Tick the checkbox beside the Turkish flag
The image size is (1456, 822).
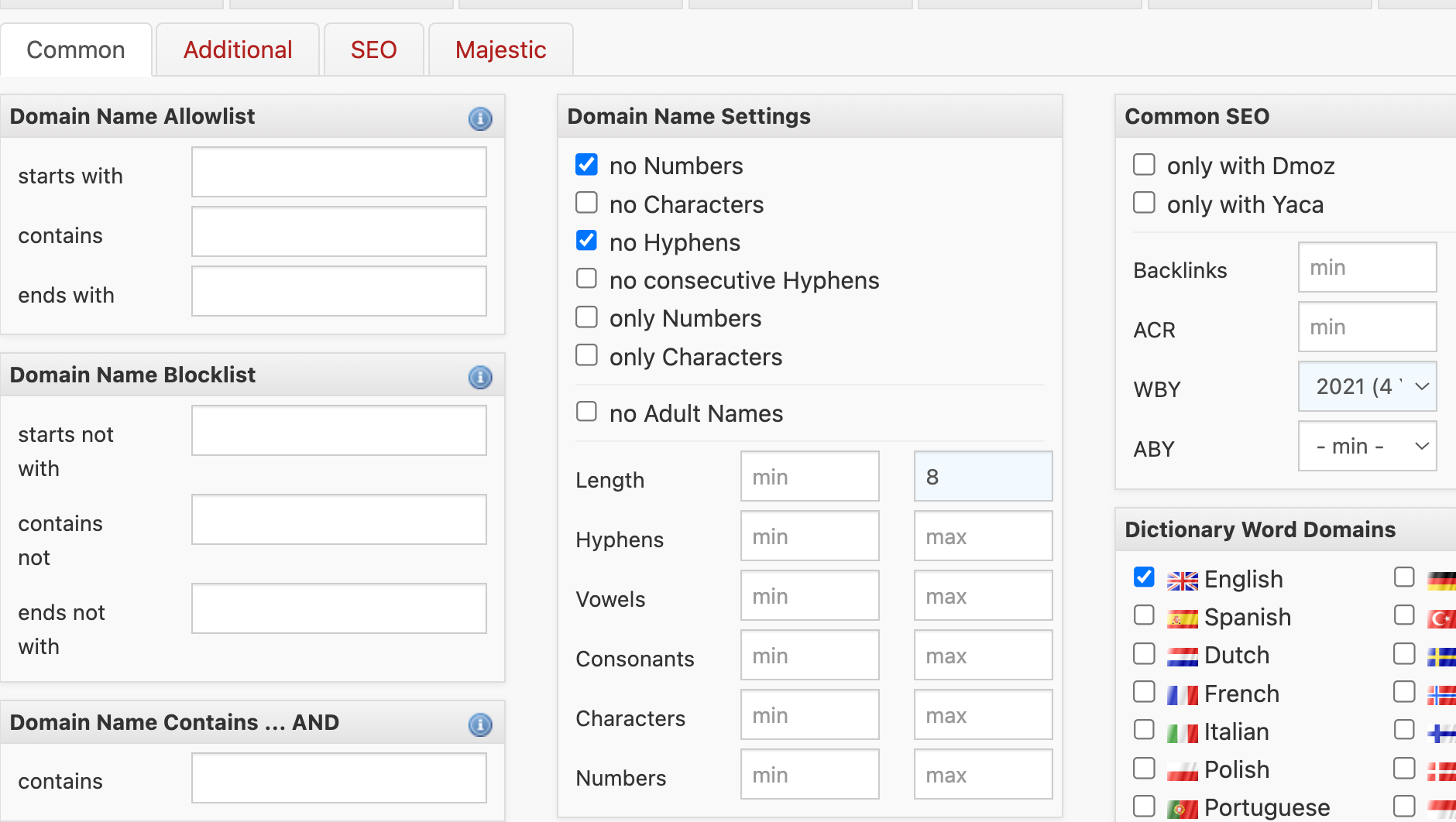tap(1404, 615)
